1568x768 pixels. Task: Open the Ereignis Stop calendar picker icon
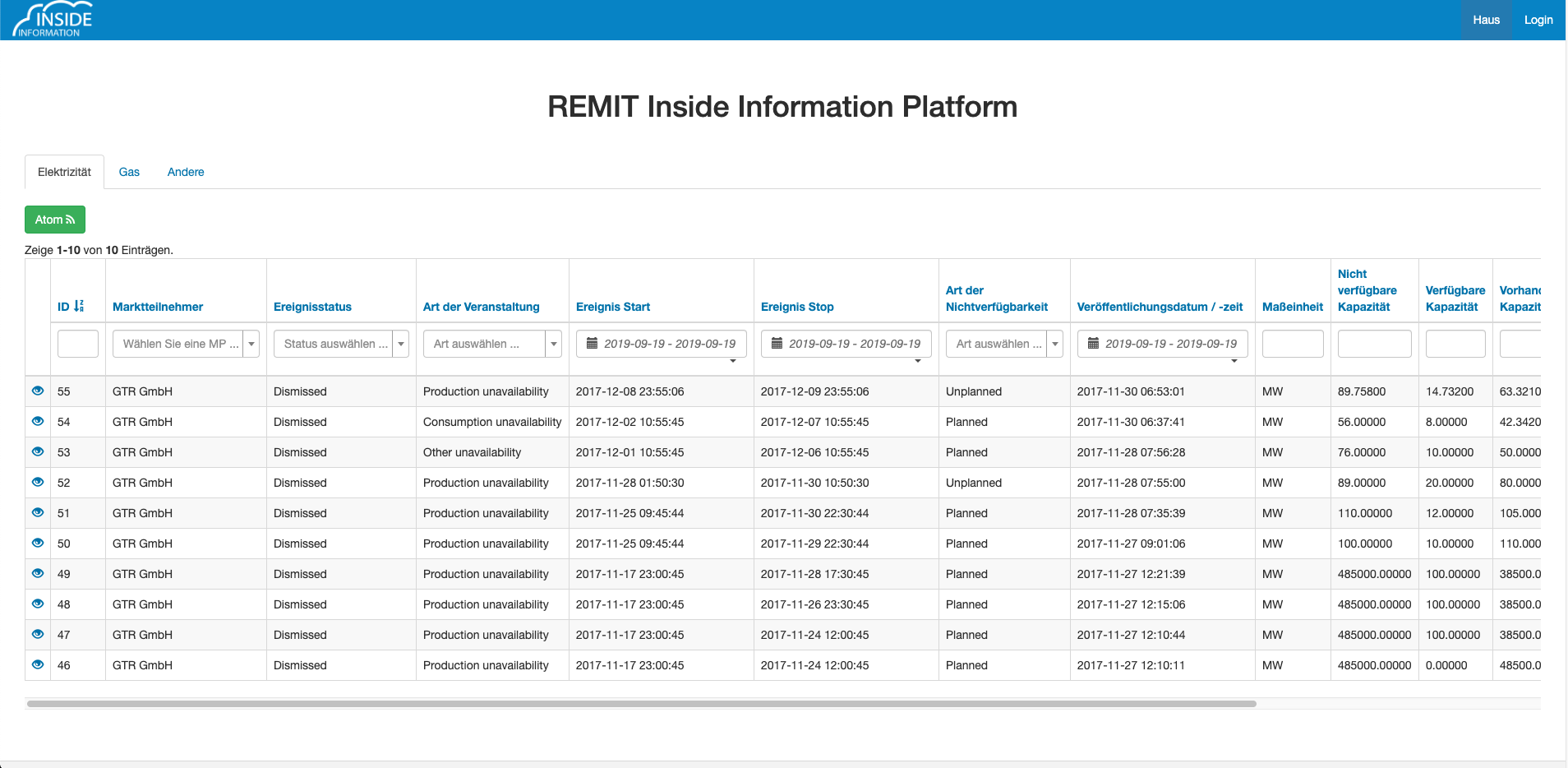click(x=779, y=343)
